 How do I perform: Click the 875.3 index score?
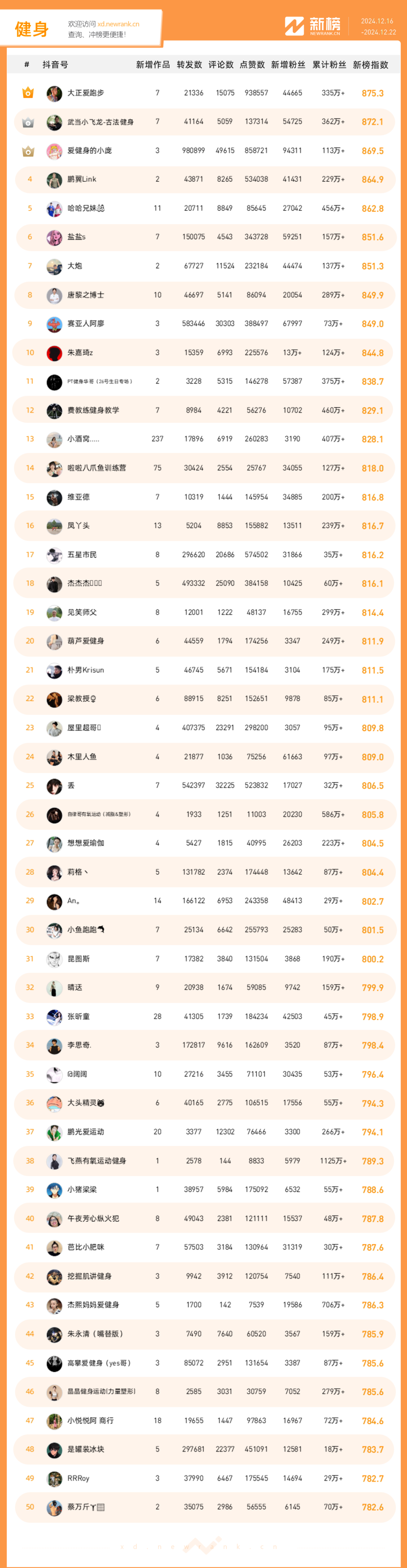pos(372,93)
